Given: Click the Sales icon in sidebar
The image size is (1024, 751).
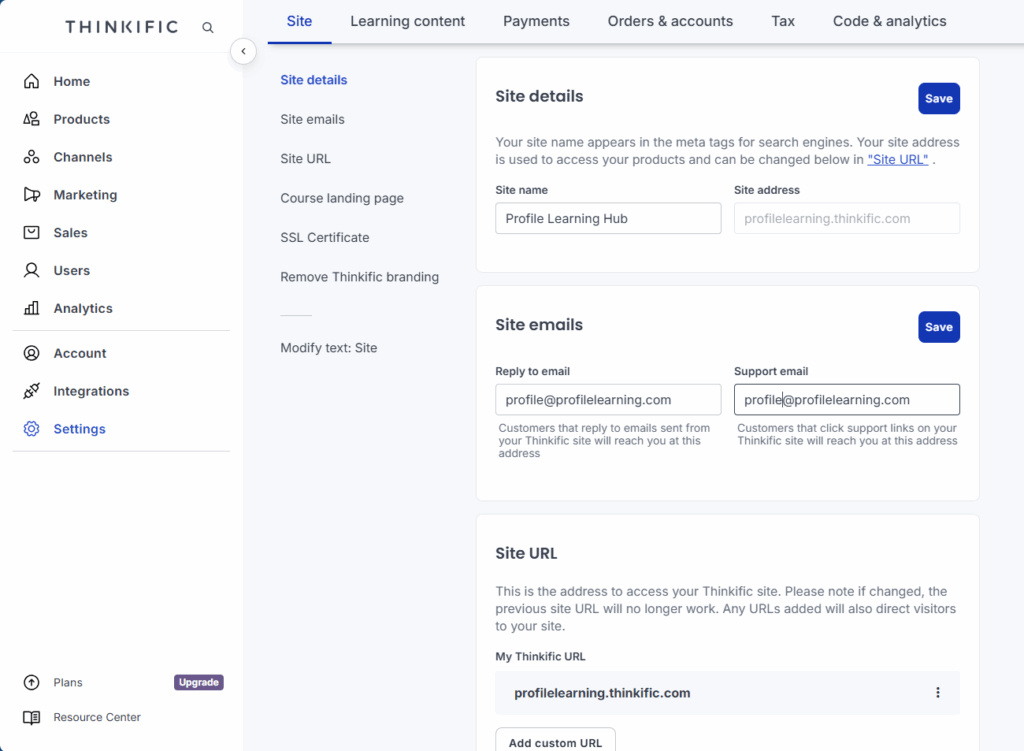Looking at the screenshot, I should (x=32, y=233).
